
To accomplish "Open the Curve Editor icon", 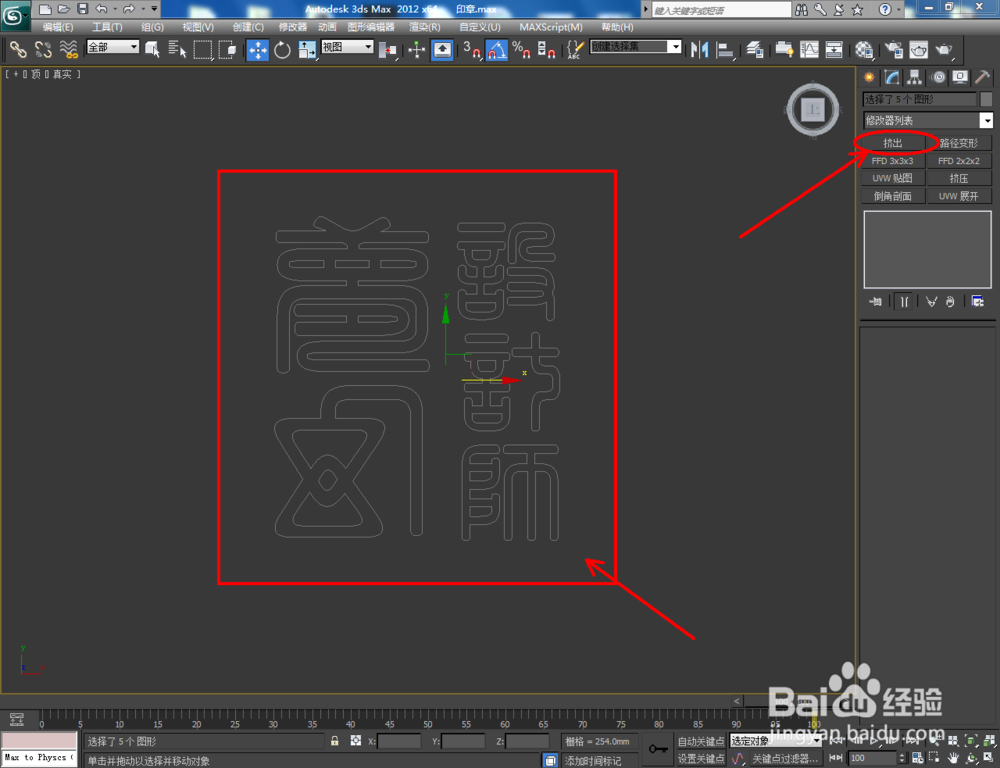I will 809,50.
